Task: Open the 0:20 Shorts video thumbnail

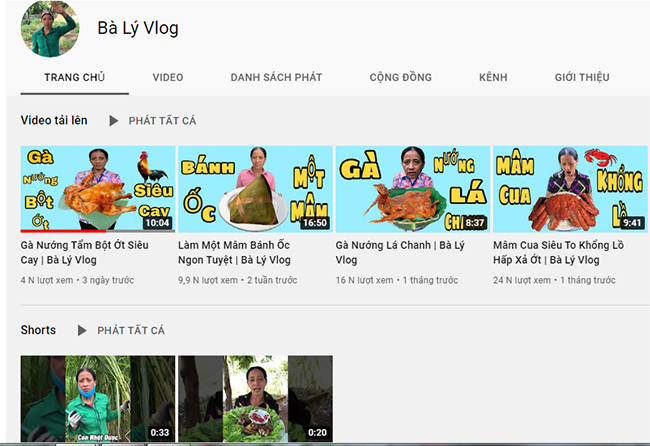Action: [255, 399]
